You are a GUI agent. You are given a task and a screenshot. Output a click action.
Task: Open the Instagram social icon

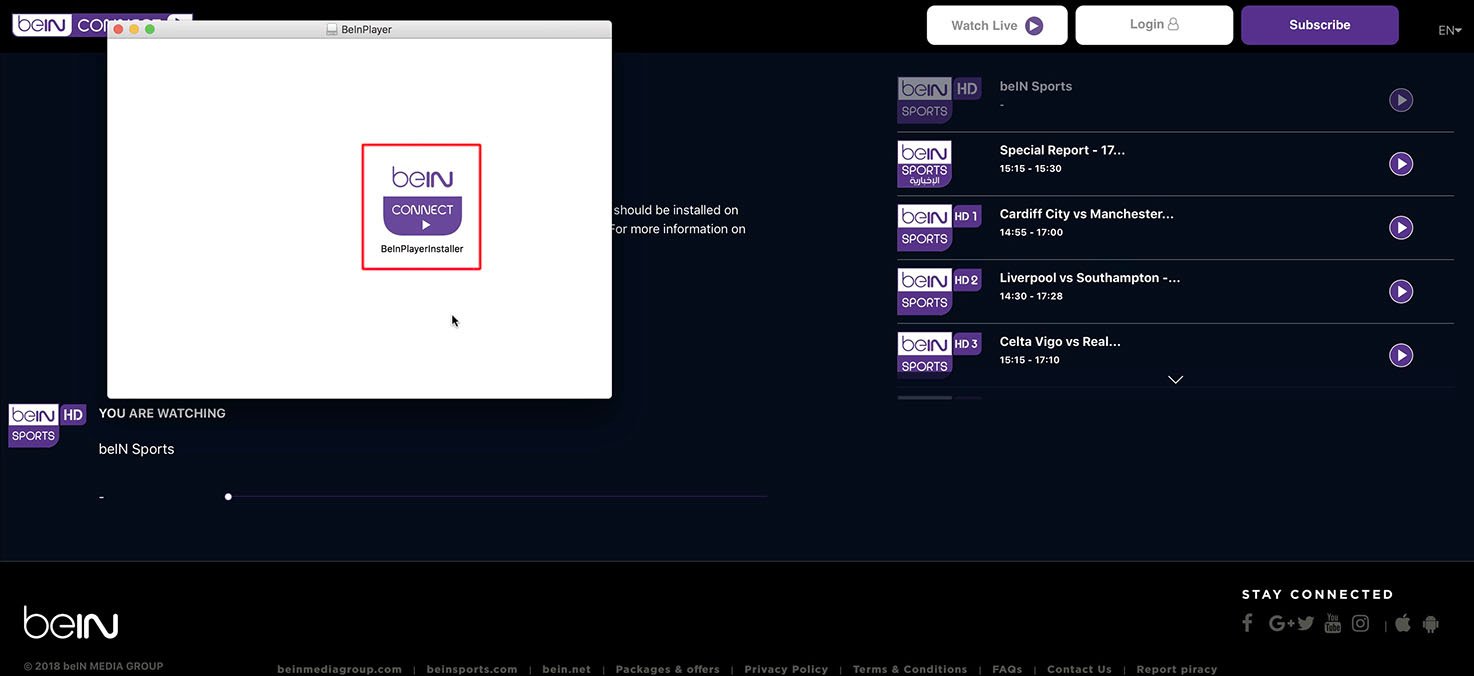pyautogui.click(x=1360, y=624)
